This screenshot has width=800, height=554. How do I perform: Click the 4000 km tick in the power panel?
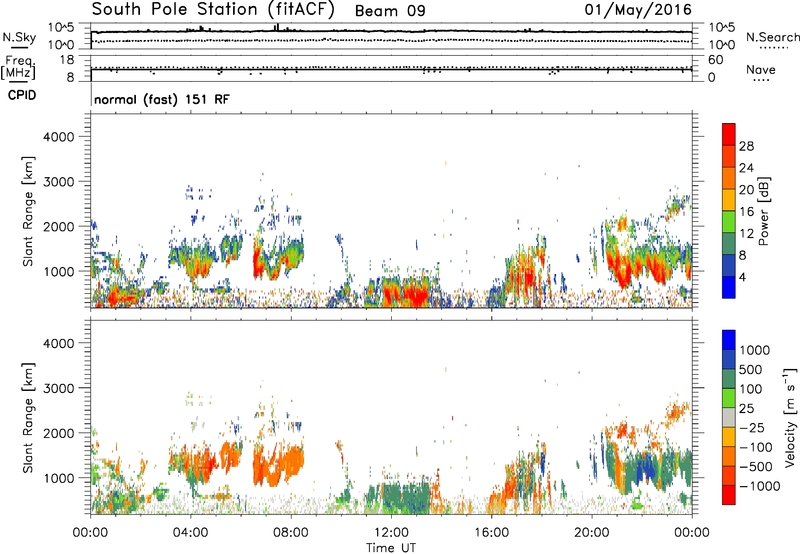tap(59, 137)
